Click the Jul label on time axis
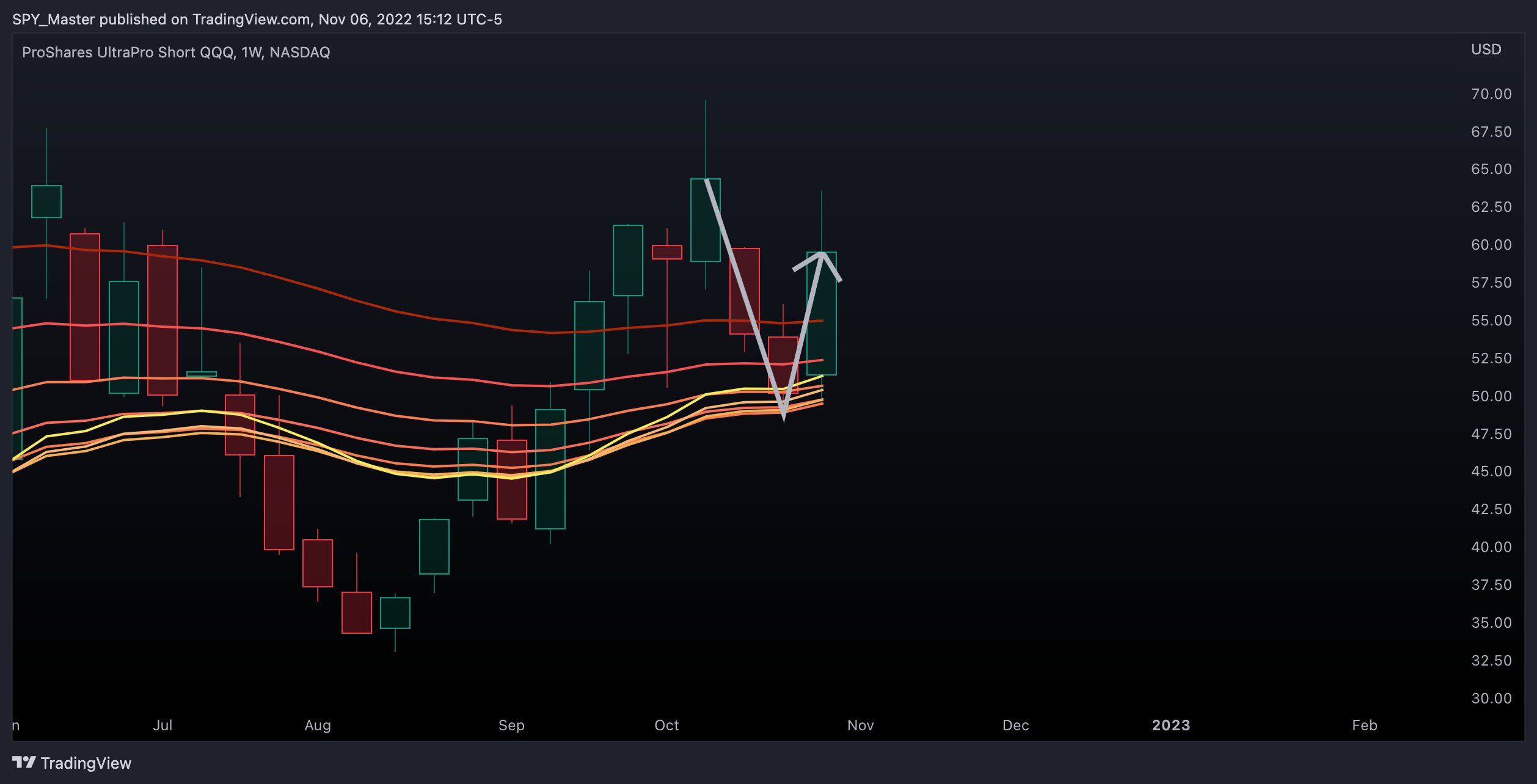 [x=162, y=725]
